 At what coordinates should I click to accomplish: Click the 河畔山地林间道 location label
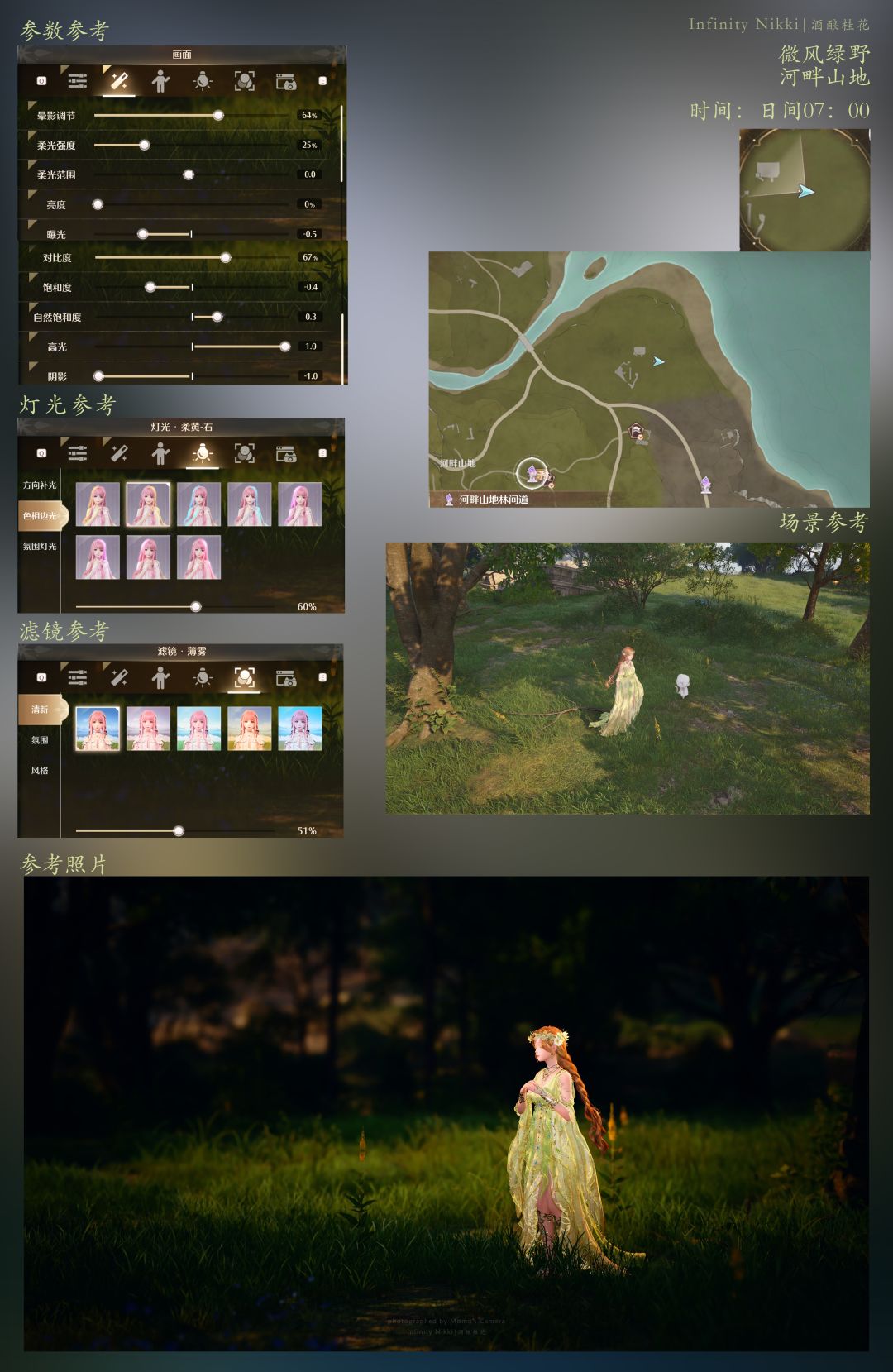(x=494, y=500)
